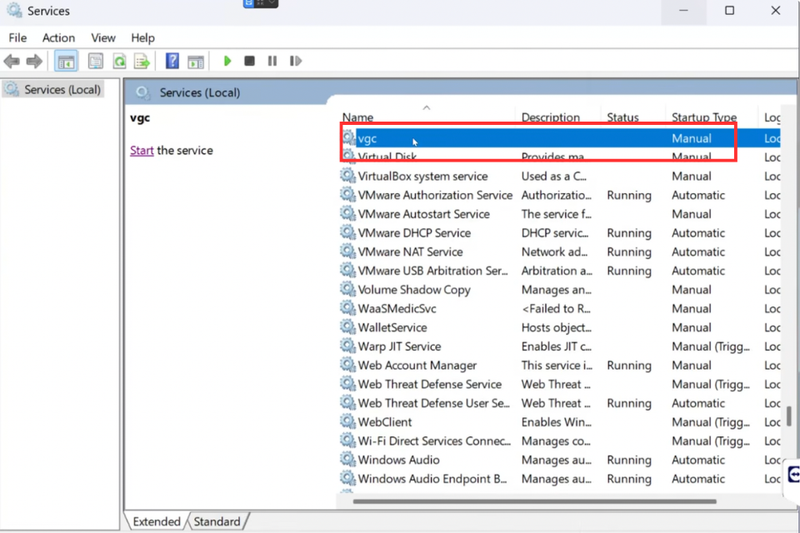
Task: Sort by the Status column header
Action: (x=633, y=117)
